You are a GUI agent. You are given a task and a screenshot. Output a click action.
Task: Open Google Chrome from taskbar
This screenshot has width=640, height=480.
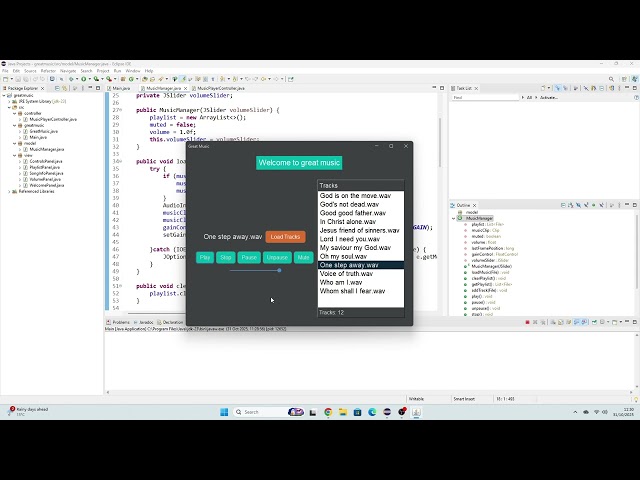328,412
